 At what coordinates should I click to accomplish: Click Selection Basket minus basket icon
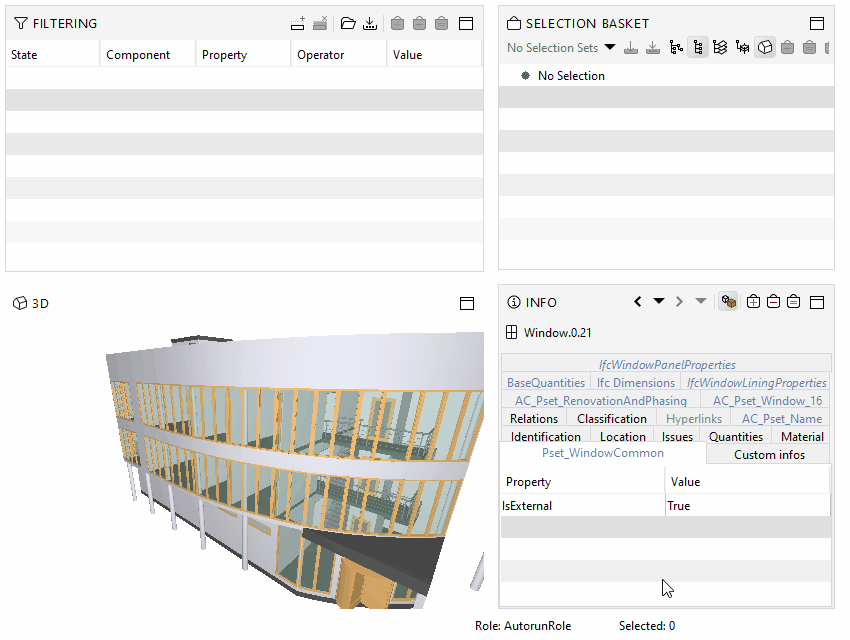click(787, 48)
